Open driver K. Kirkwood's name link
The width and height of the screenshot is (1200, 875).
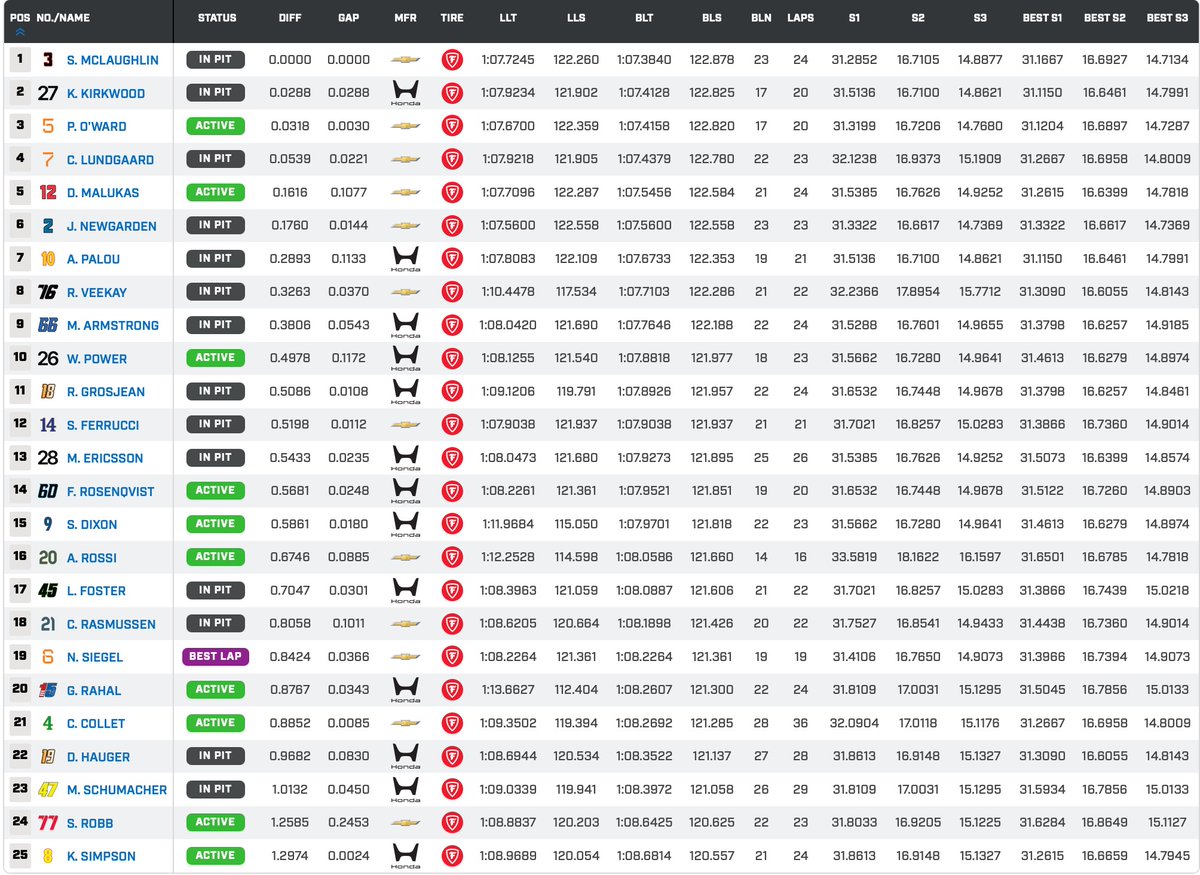[x=108, y=94]
